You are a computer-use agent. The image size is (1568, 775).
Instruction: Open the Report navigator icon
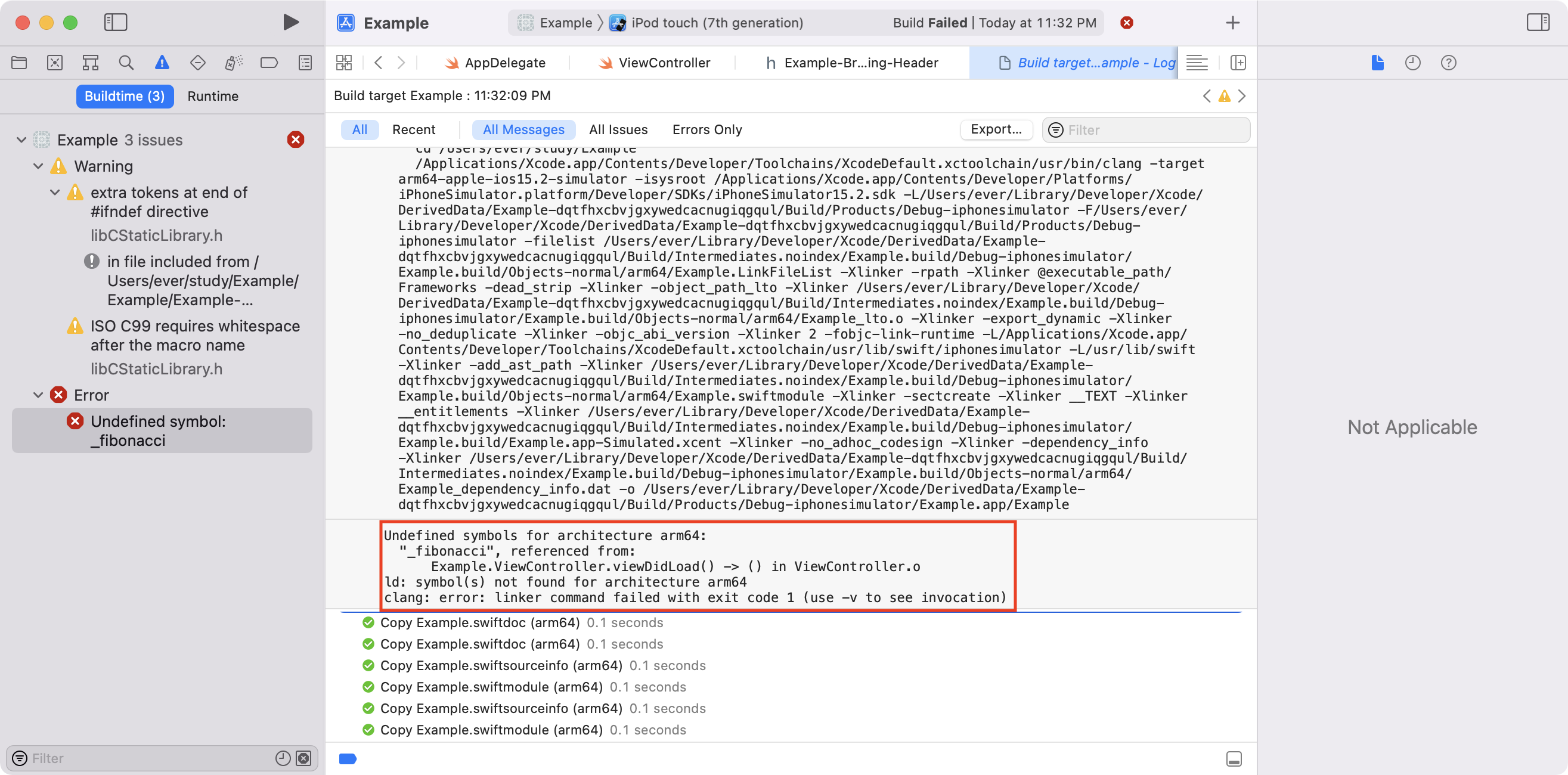pyautogui.click(x=305, y=63)
